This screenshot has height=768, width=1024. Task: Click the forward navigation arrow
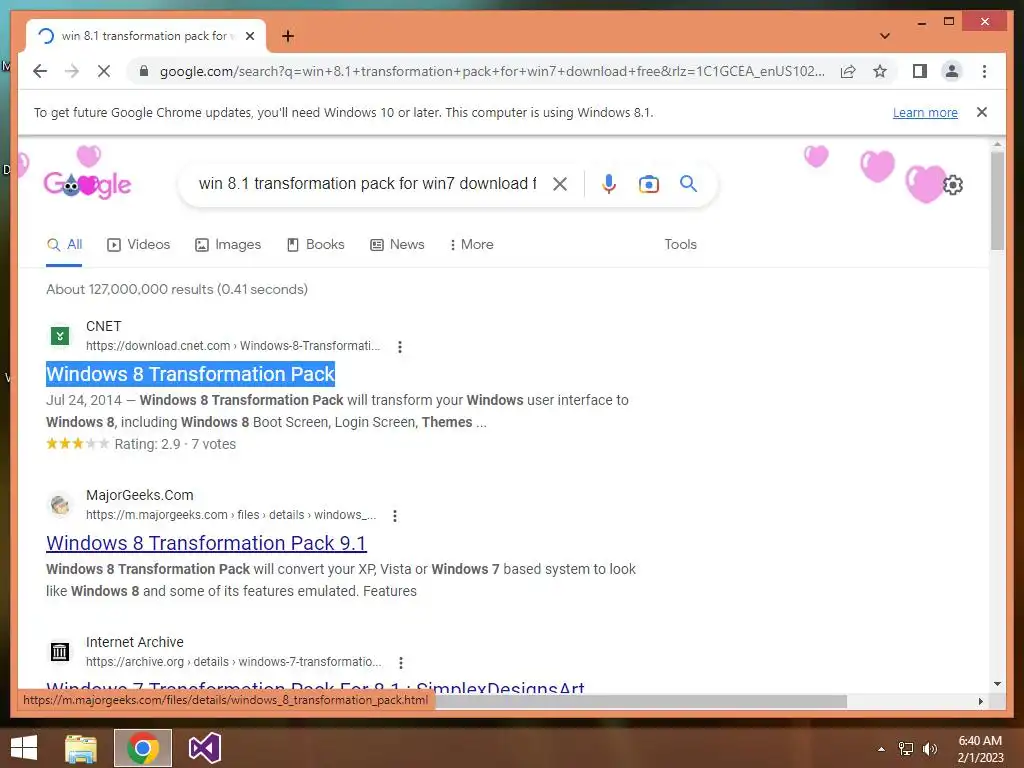tap(72, 71)
